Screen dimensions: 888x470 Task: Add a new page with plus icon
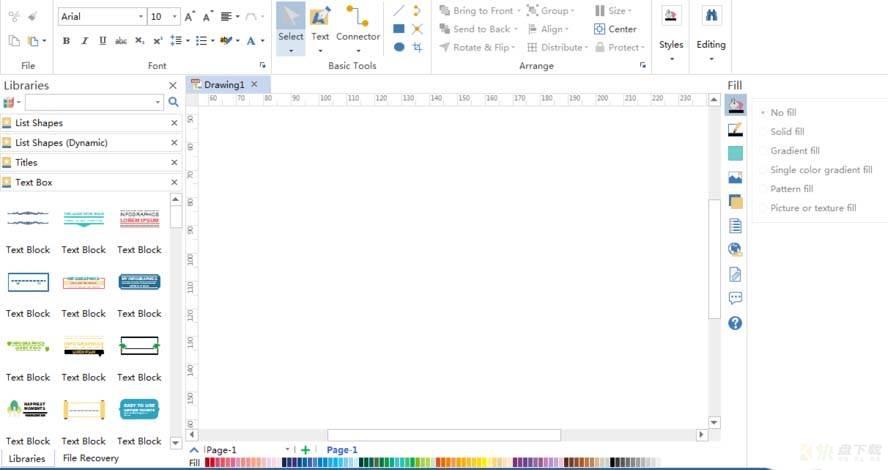point(305,450)
